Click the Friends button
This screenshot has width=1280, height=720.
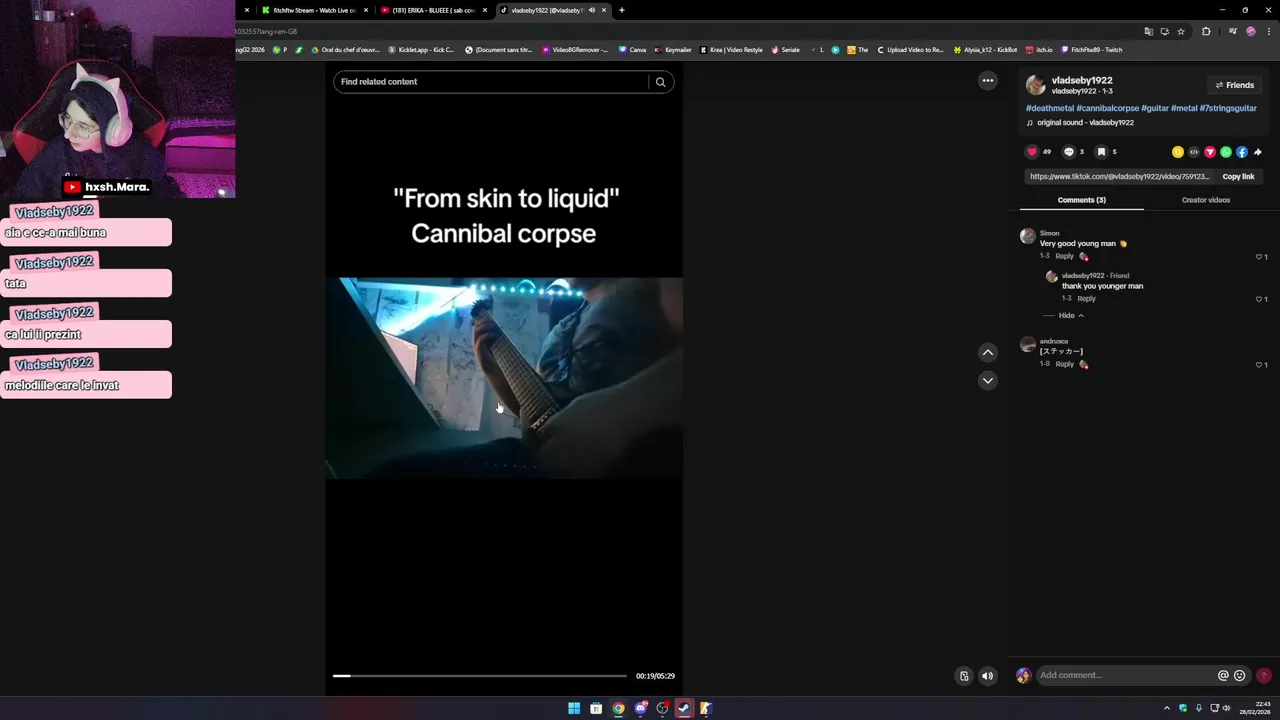pos(1234,85)
